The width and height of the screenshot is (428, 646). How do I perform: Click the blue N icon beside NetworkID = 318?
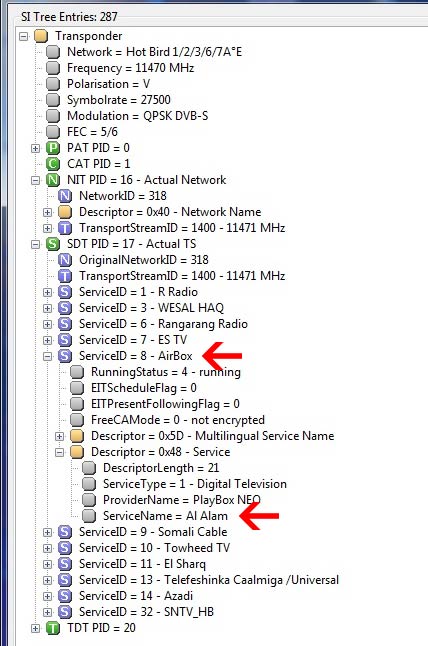(65, 196)
